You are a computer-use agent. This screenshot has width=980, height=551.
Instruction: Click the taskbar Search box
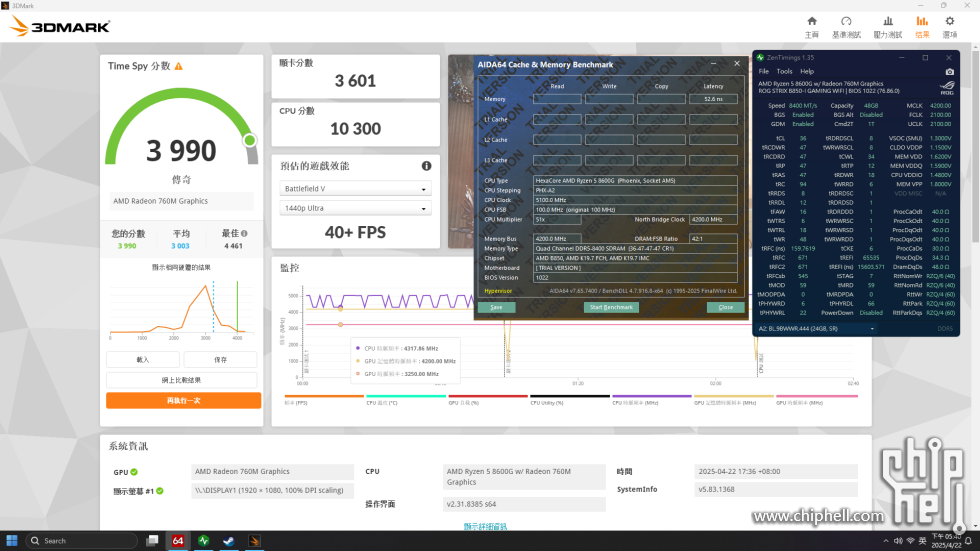pyautogui.click(x=82, y=540)
